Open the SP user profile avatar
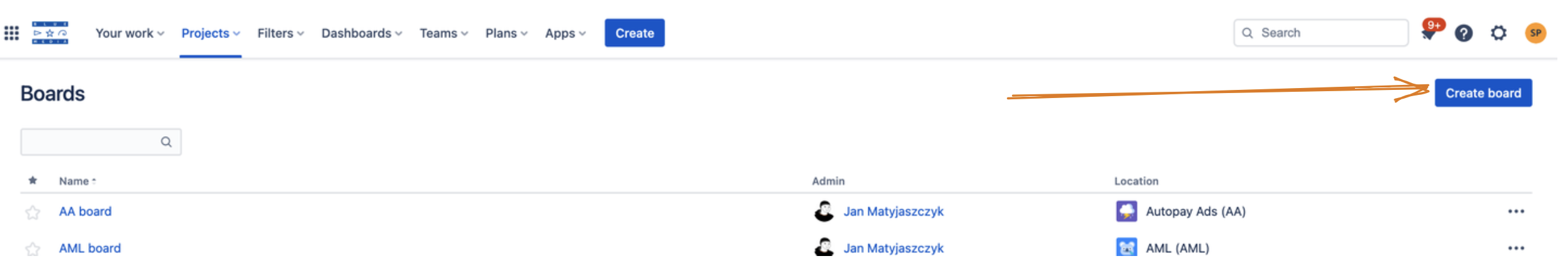1568x266 pixels. click(1536, 33)
